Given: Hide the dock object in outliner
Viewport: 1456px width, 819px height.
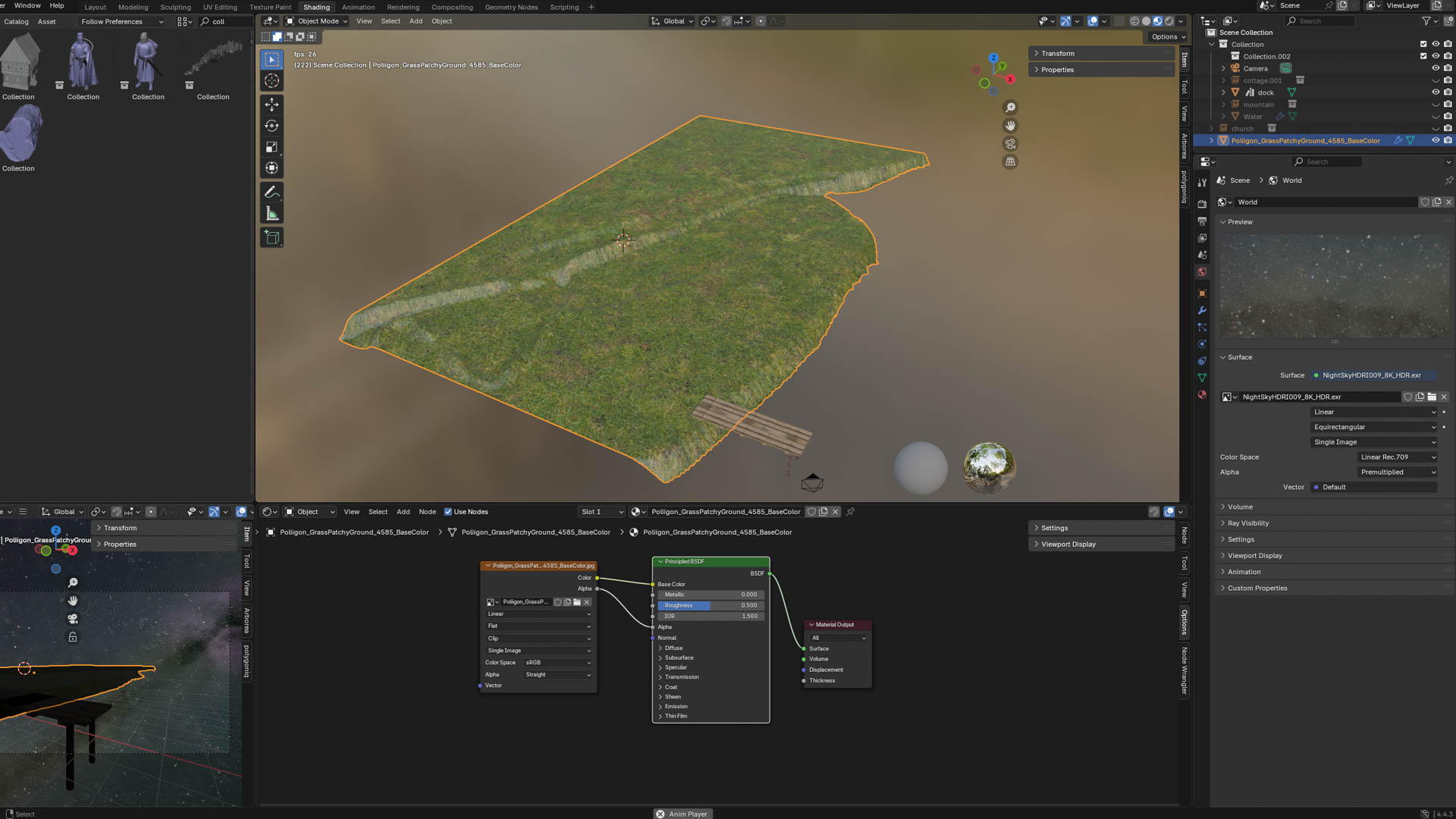Looking at the screenshot, I should tap(1435, 93).
